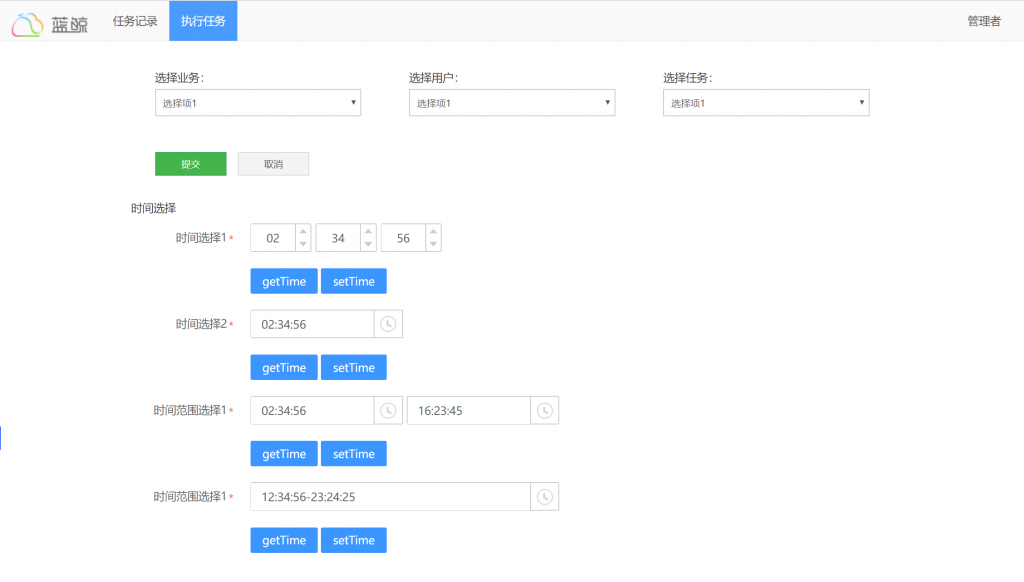Expand the 选择任务 dropdown

(x=766, y=103)
